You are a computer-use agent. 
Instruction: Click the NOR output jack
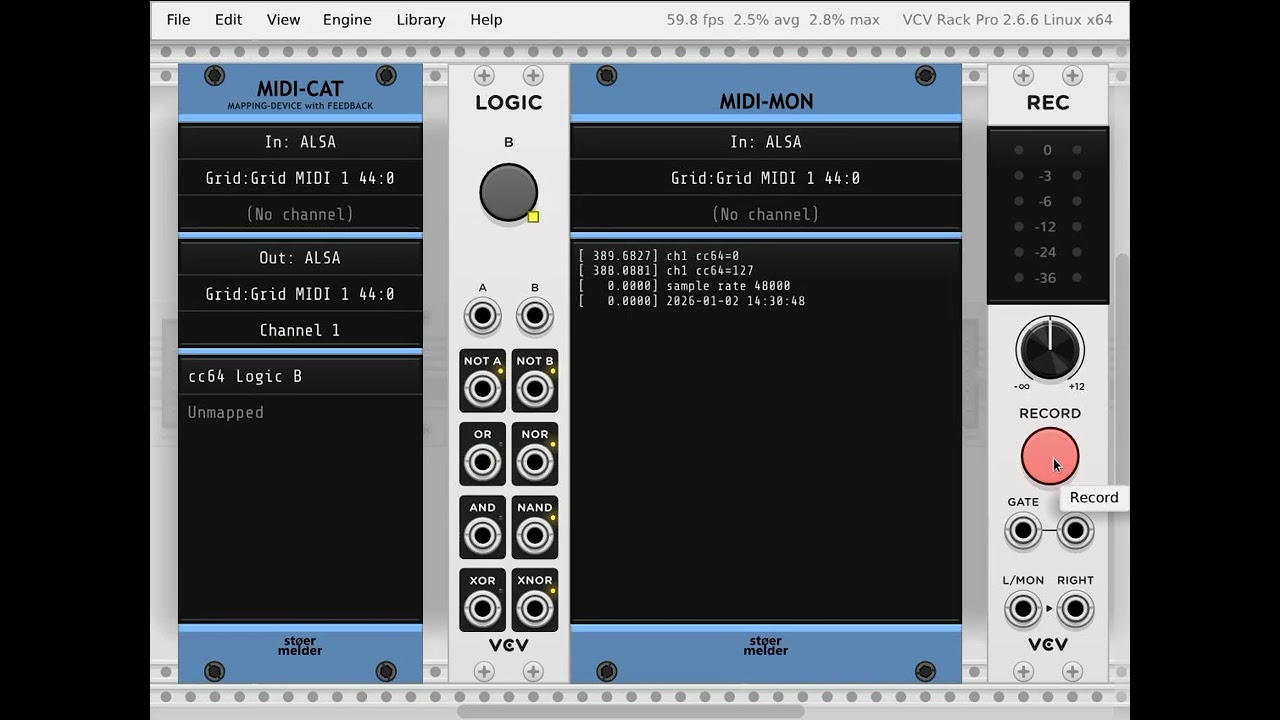535,463
